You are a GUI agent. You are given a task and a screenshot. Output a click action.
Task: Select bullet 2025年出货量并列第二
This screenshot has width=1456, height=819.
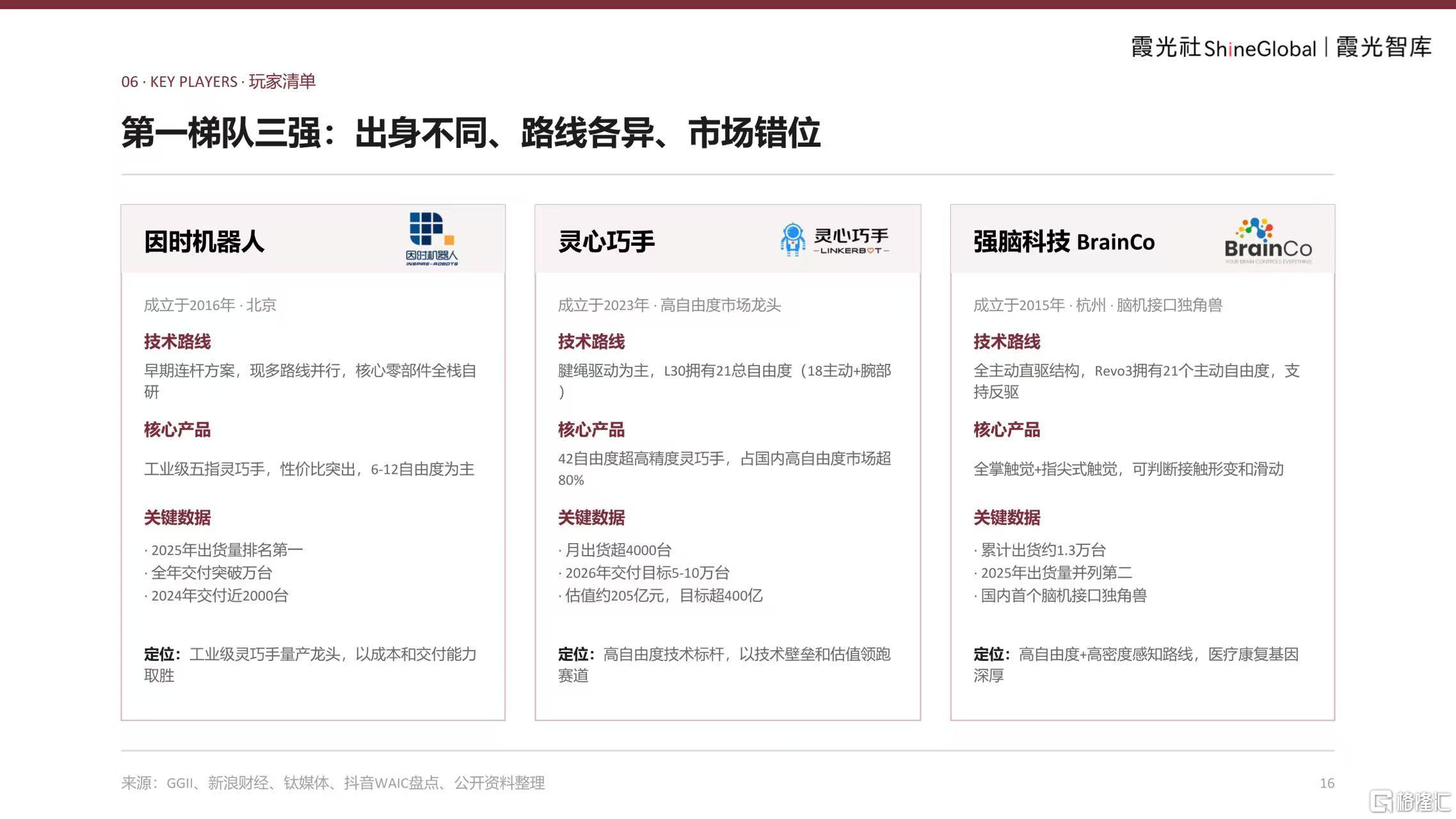tap(1053, 572)
